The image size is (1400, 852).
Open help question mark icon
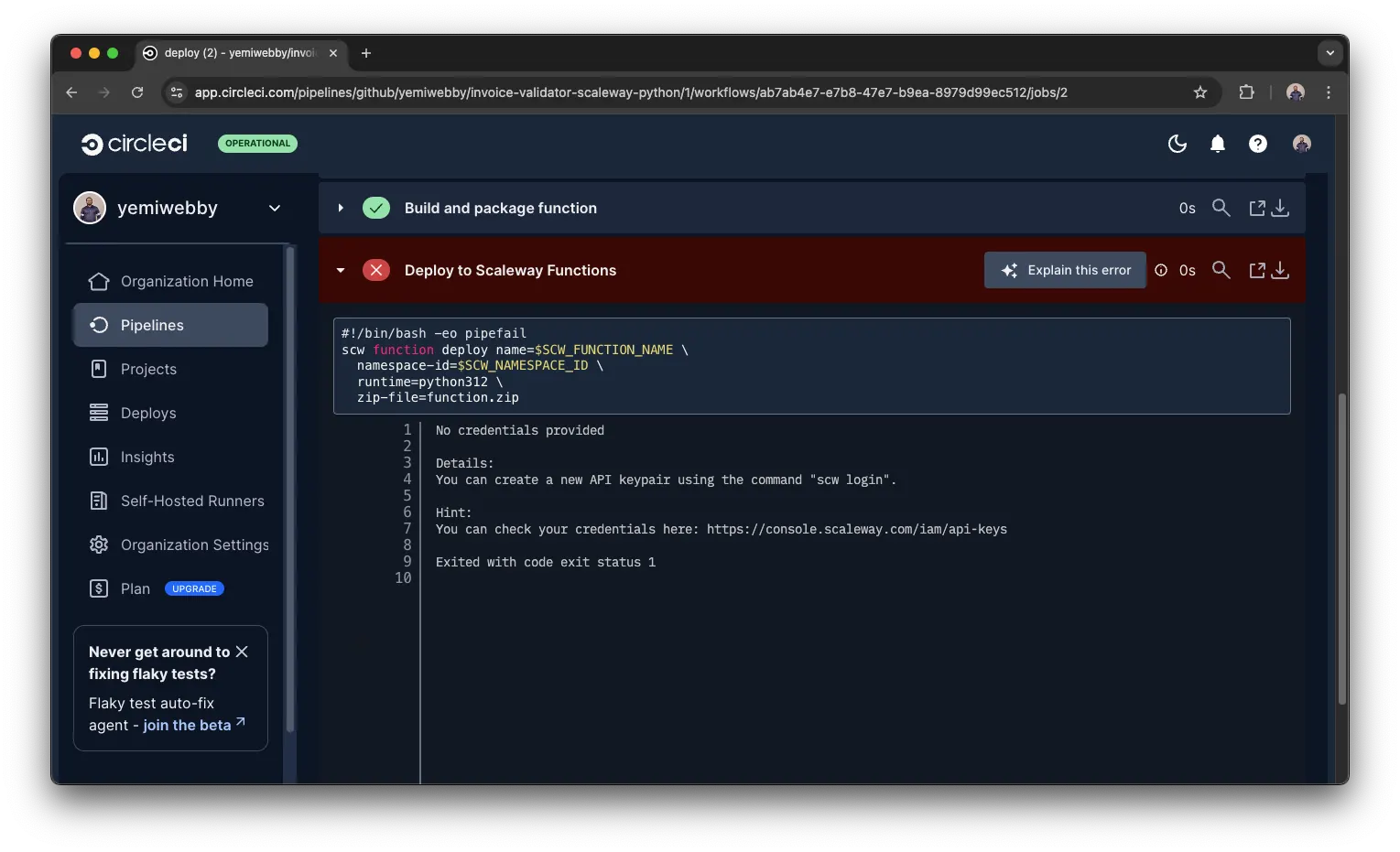click(1258, 144)
